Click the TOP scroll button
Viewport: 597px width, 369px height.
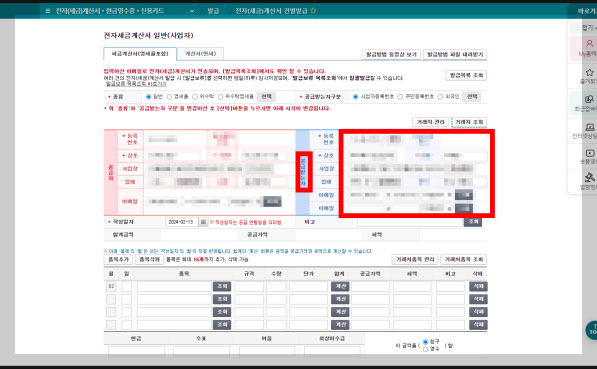pyautogui.click(x=592, y=330)
